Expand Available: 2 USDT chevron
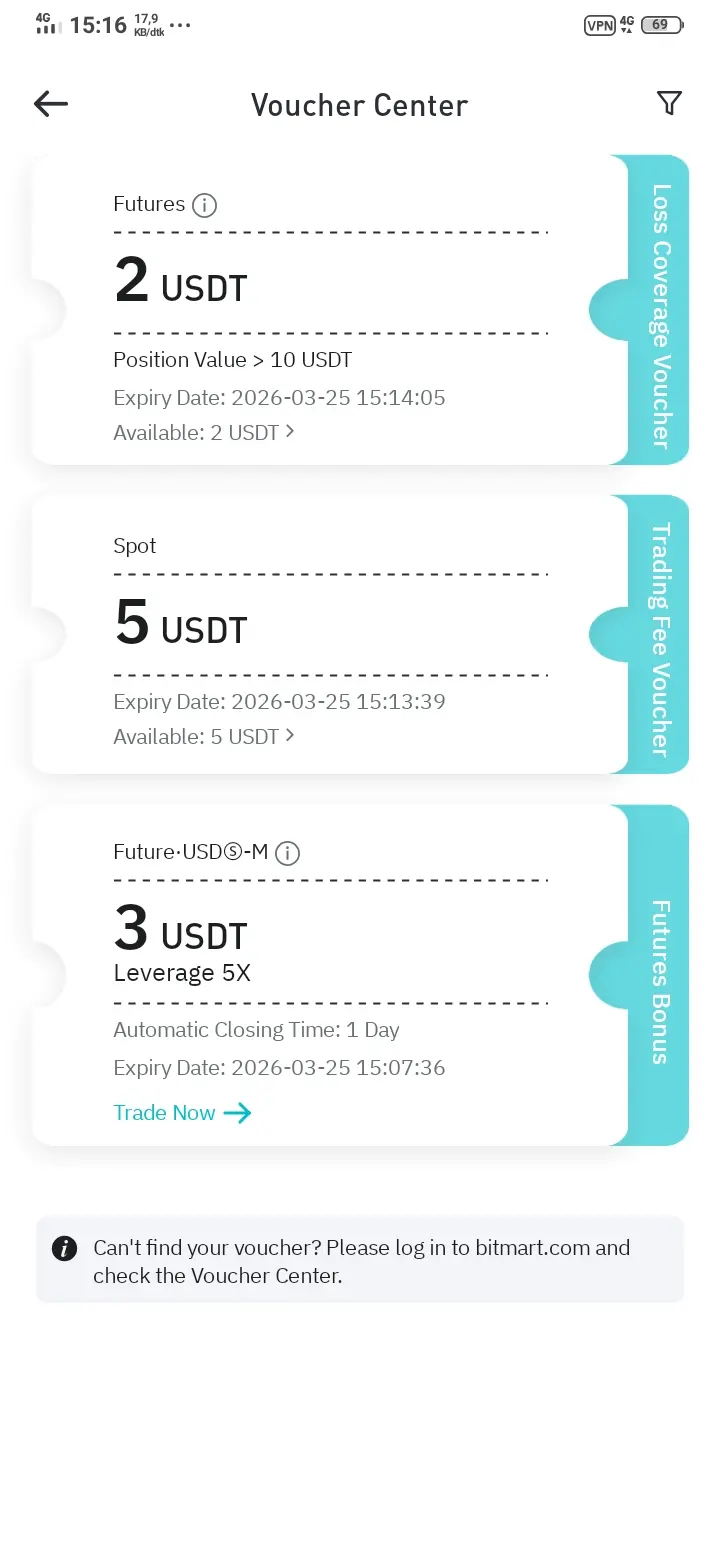The height and width of the screenshot is (1544, 720). [x=290, y=432]
